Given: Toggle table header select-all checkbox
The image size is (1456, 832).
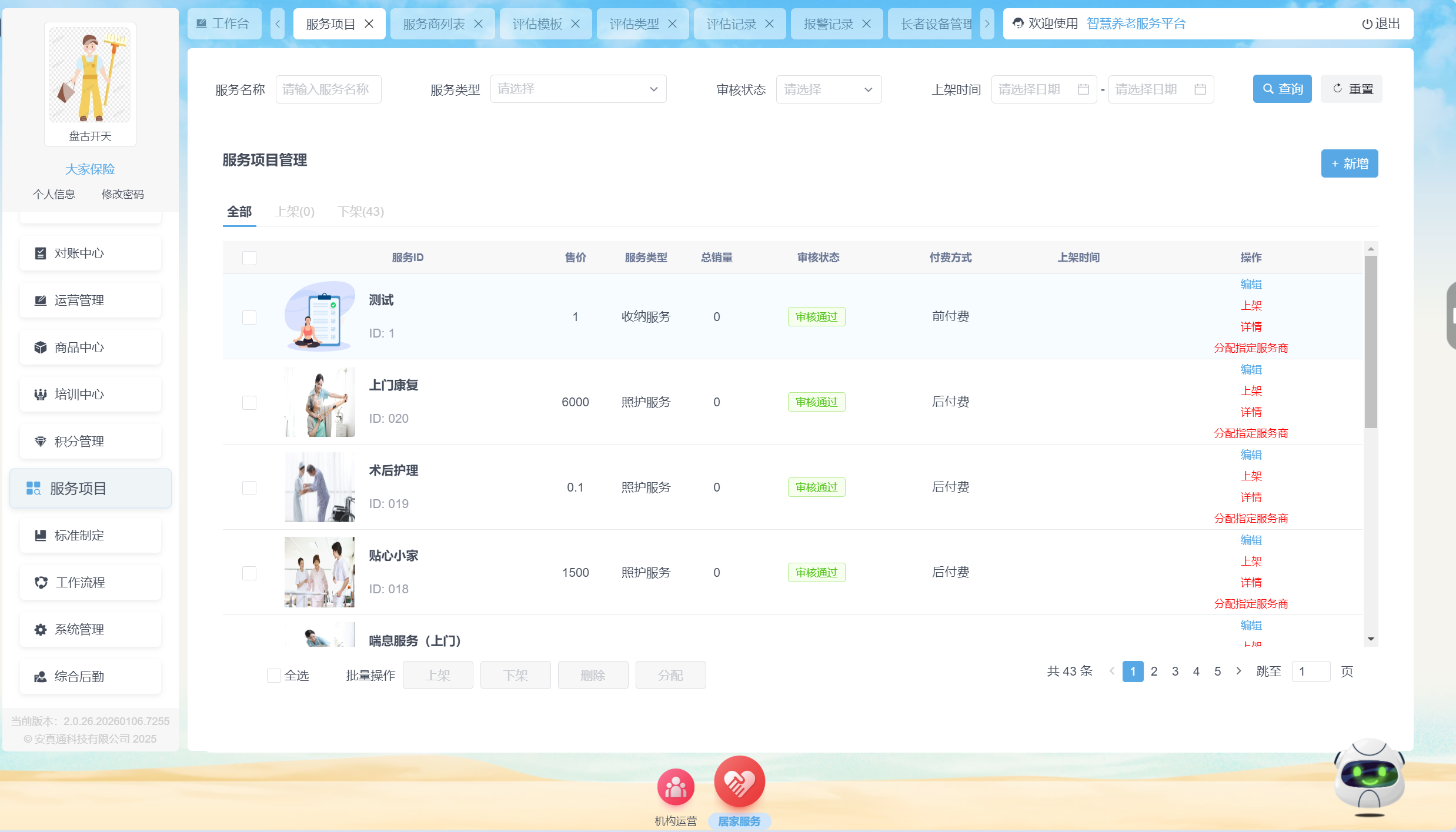Looking at the screenshot, I should point(249,258).
